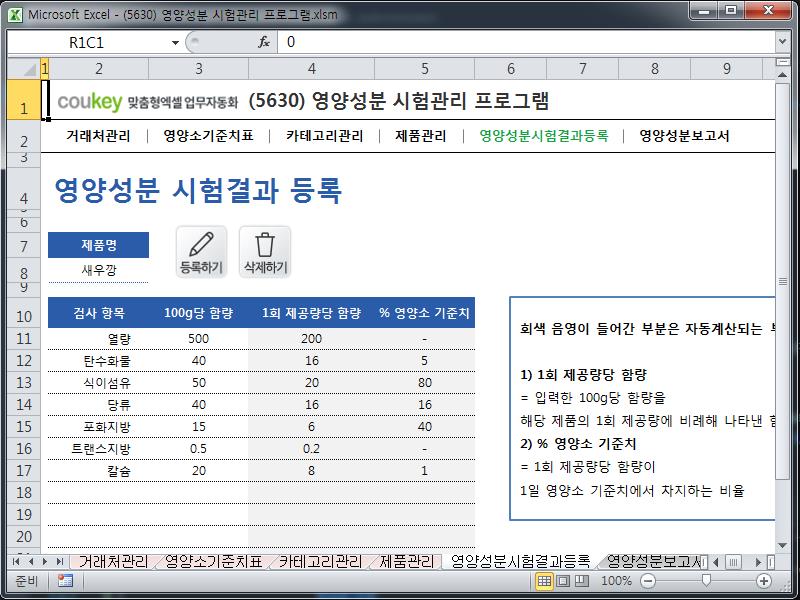Click the zoom slider handle

(706, 580)
